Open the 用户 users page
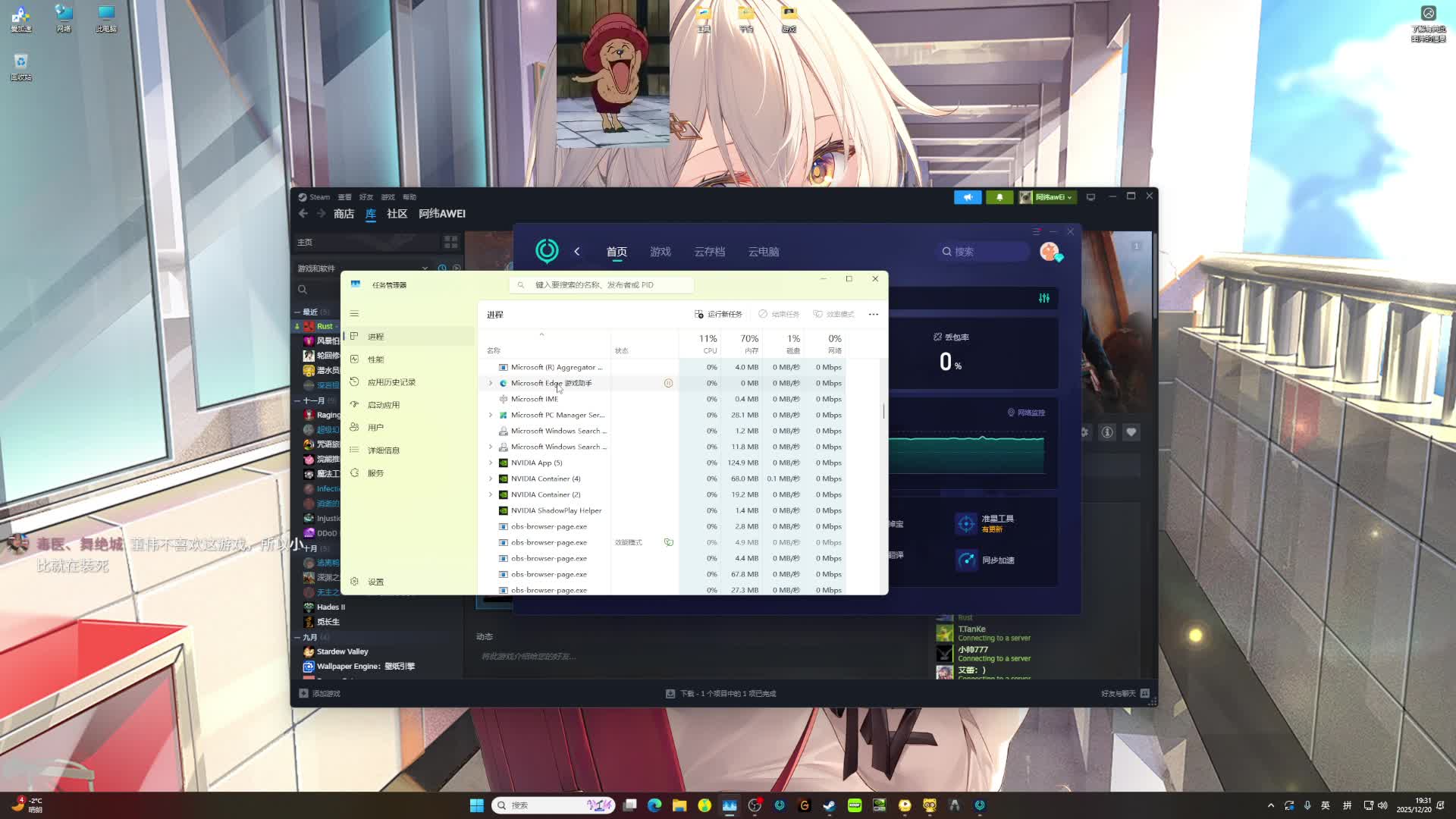Viewport: 1456px width, 819px height. point(375,428)
